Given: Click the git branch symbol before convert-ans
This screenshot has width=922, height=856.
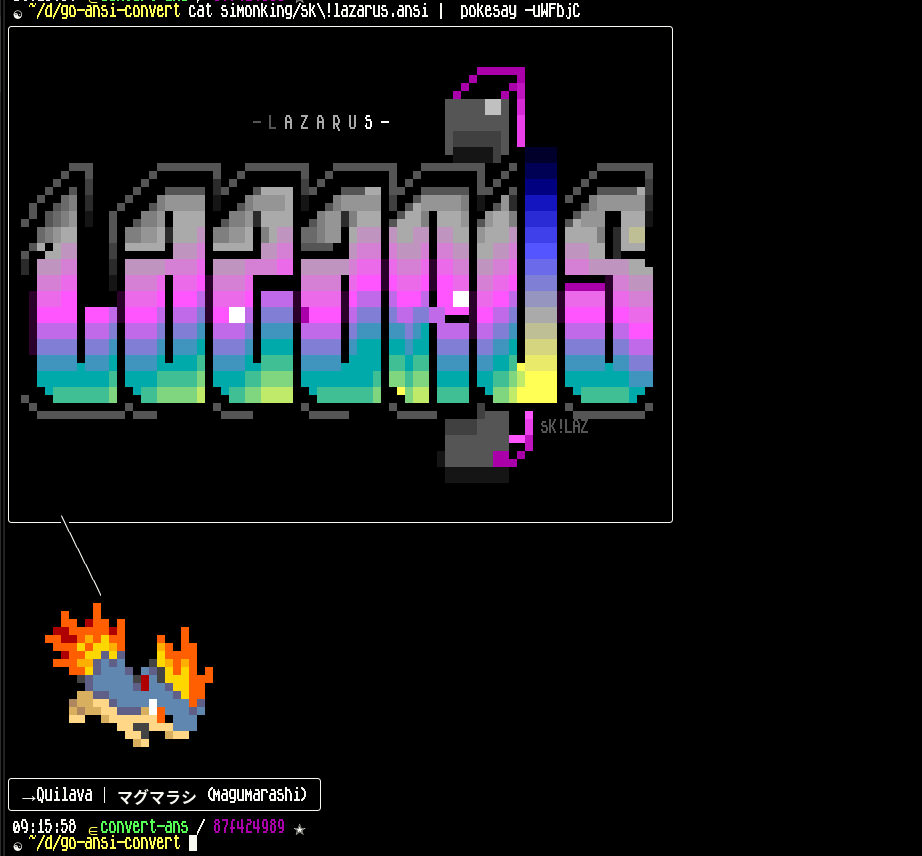Looking at the screenshot, I should 92,829.
